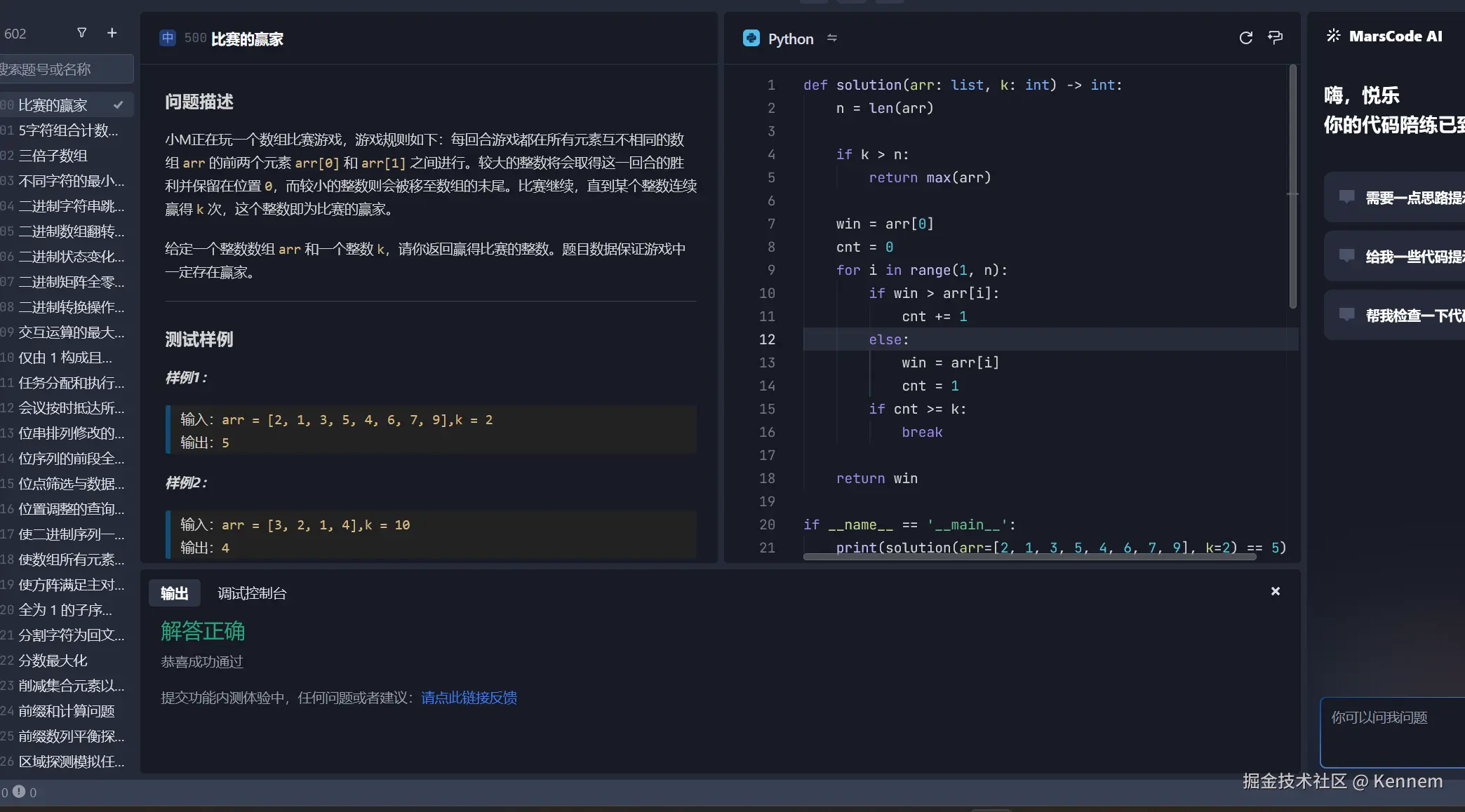Click the completed checkmark on 比赛的赢家
Viewport: 1465px width, 812px height.
[119, 105]
